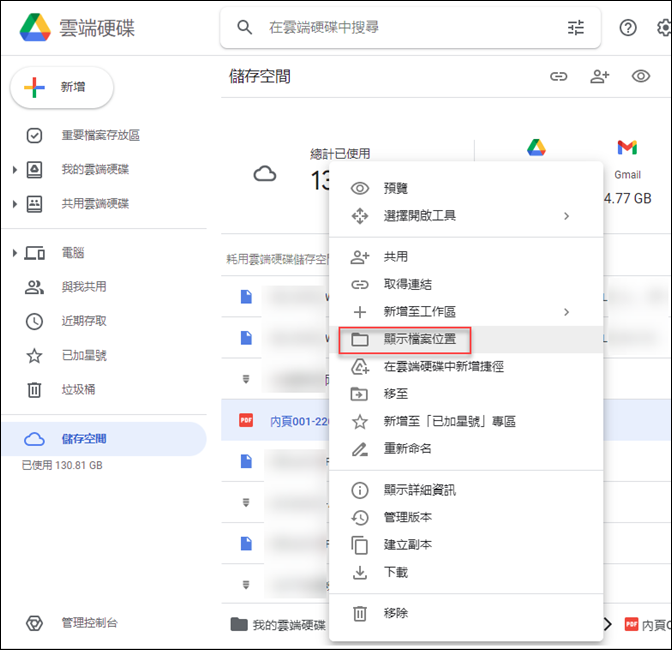Click the 近期存取 clock icon in sidebar
This screenshot has width=672, height=650.
tap(34, 321)
